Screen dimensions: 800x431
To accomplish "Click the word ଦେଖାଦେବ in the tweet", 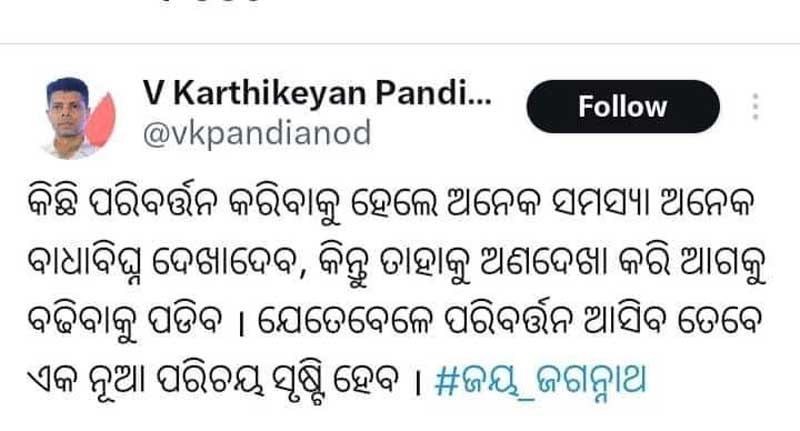I will click(225, 264).
